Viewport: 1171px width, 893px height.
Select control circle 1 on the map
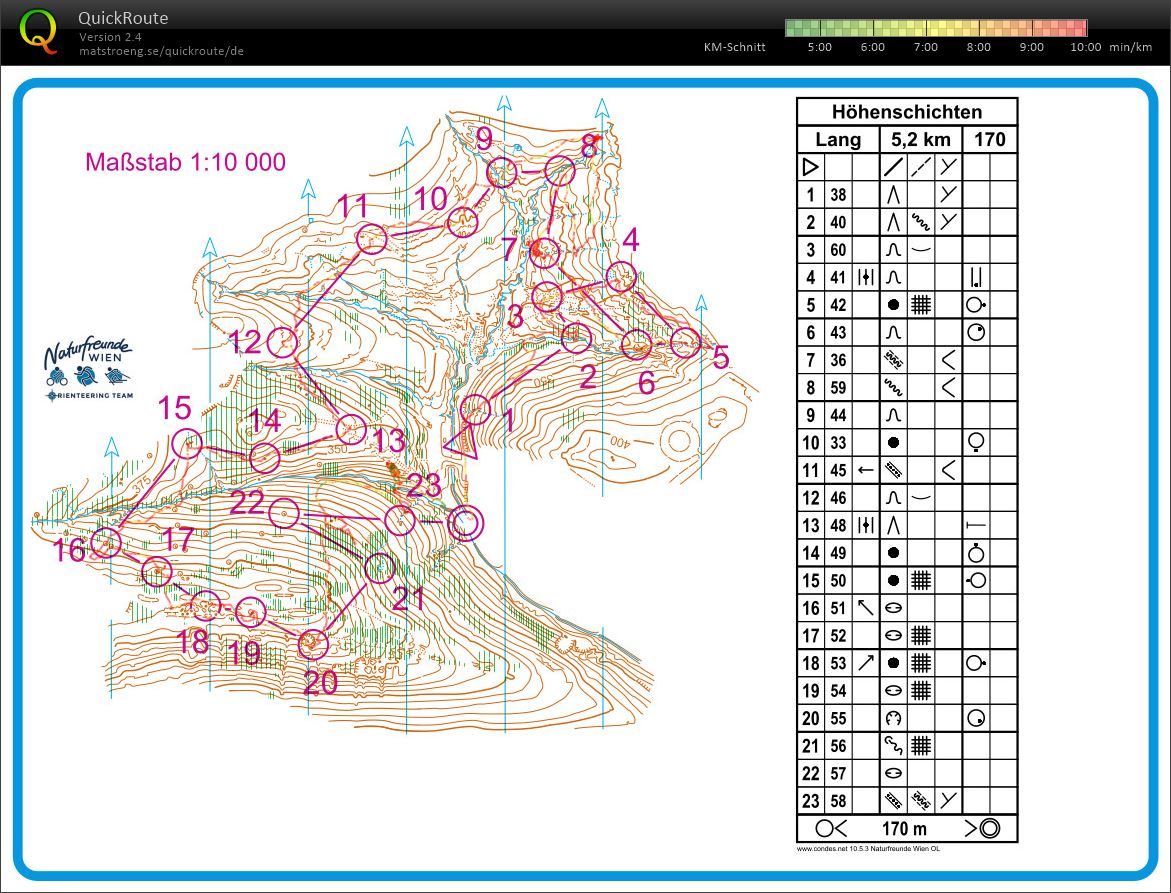click(476, 410)
